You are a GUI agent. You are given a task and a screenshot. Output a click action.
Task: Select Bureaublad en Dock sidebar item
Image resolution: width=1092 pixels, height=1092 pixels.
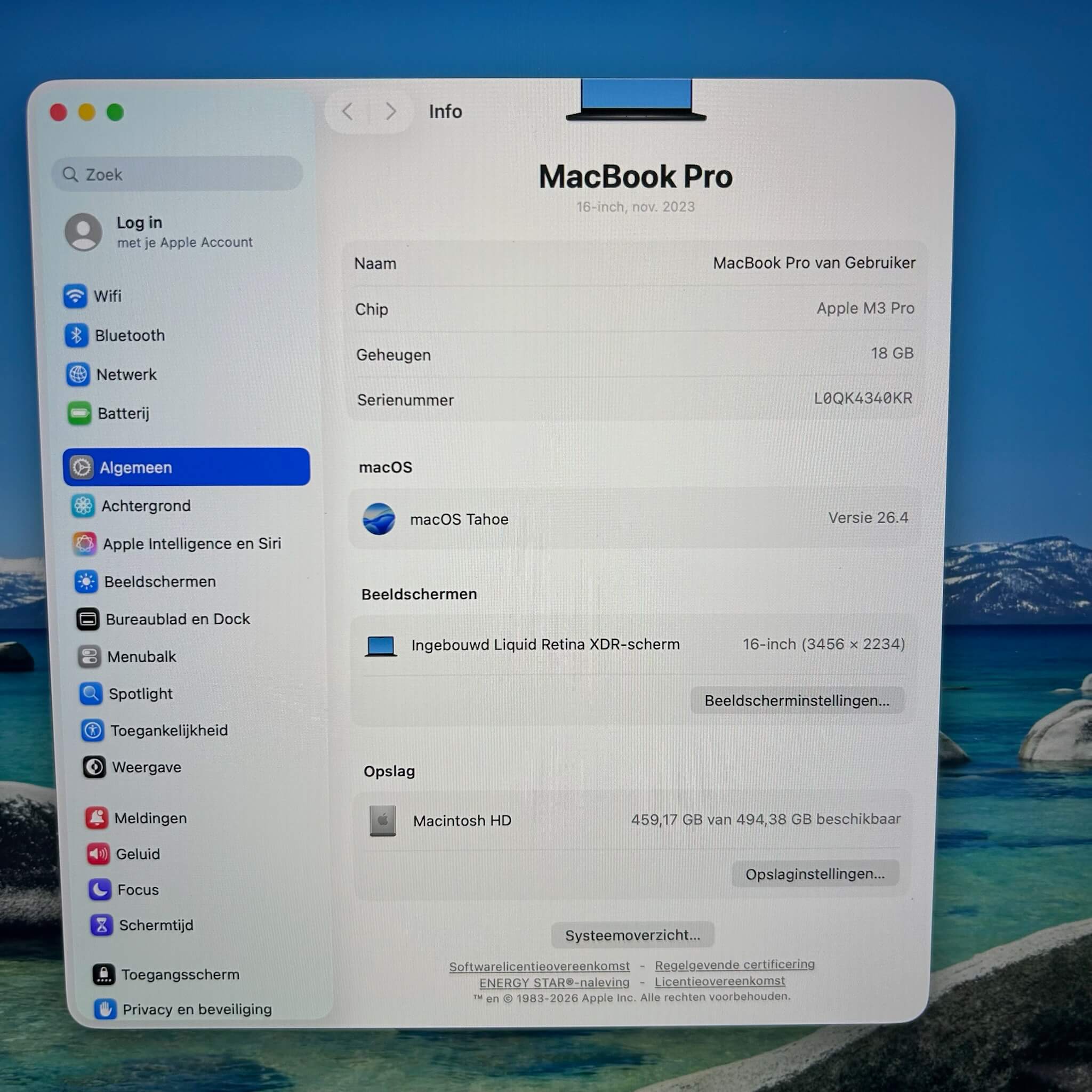(x=164, y=619)
